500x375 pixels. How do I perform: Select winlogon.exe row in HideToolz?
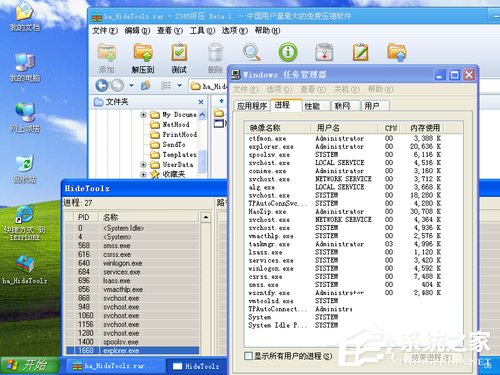pos(133,263)
